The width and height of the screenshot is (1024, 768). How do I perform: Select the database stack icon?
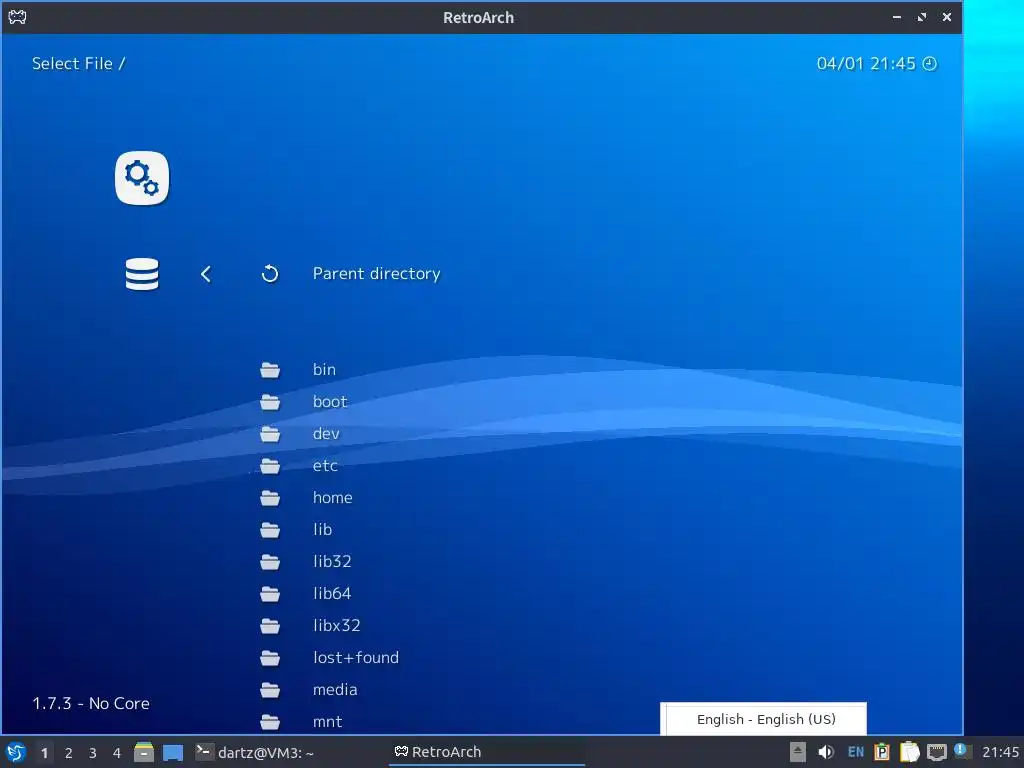click(x=142, y=274)
